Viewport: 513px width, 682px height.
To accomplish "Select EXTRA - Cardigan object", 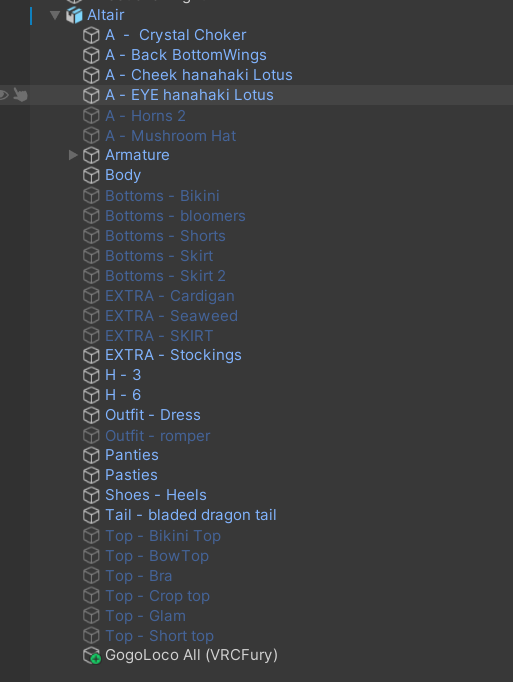I will pos(170,296).
